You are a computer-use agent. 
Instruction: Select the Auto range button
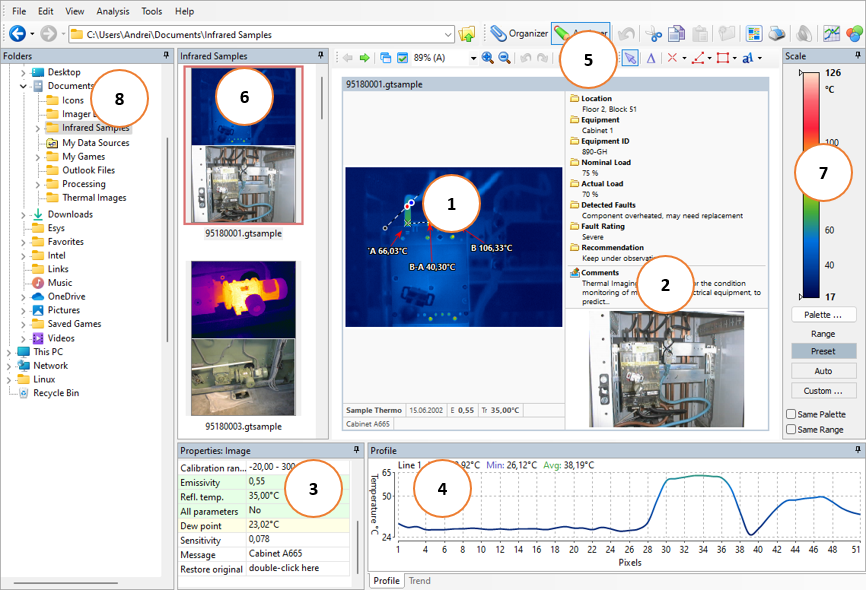tap(823, 371)
